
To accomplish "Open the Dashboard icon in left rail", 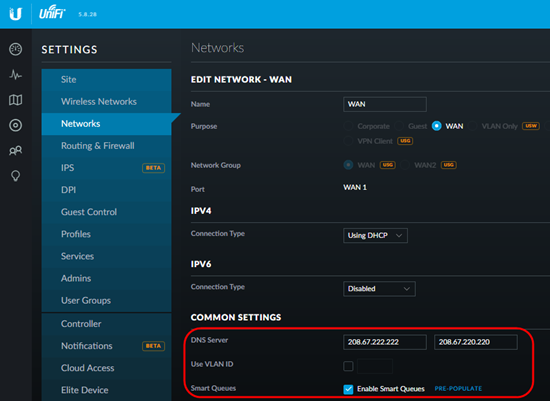I will tap(15, 49).
